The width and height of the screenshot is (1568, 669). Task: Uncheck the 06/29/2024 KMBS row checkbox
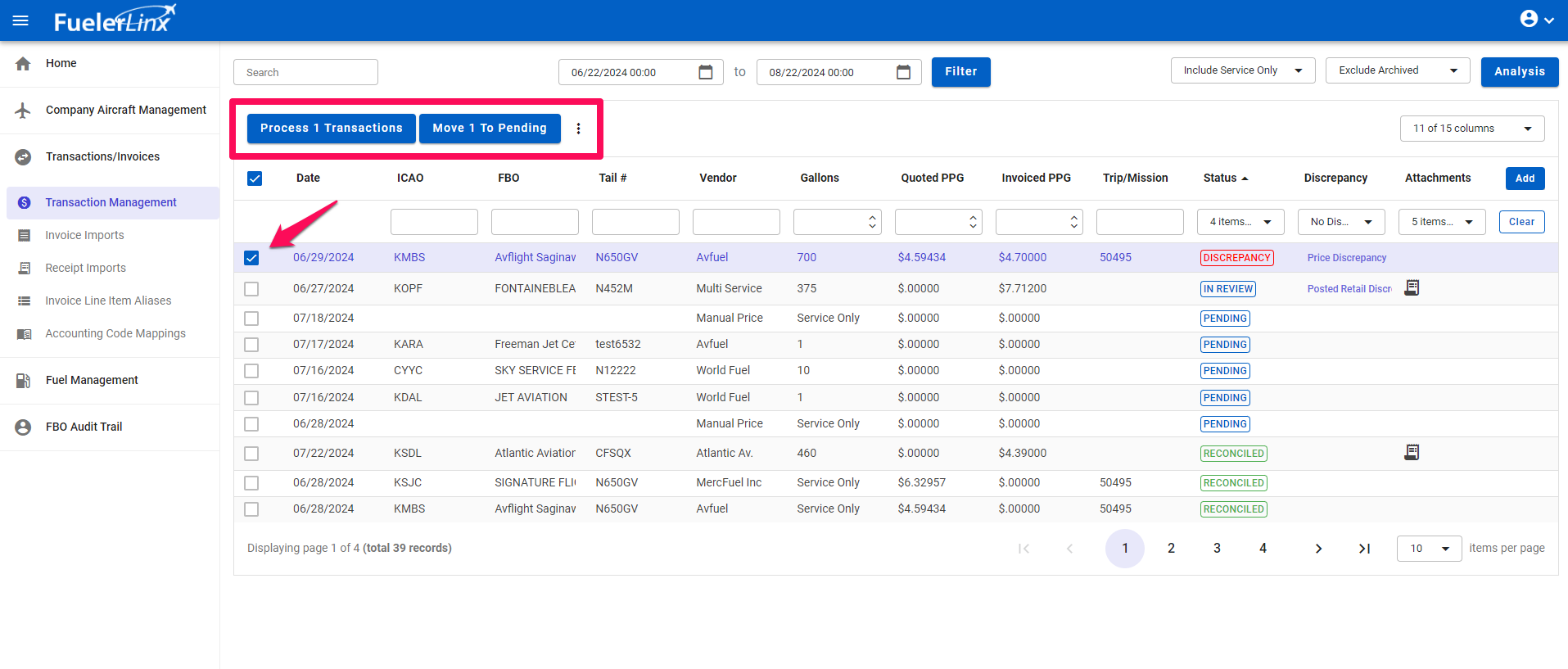tap(251, 258)
